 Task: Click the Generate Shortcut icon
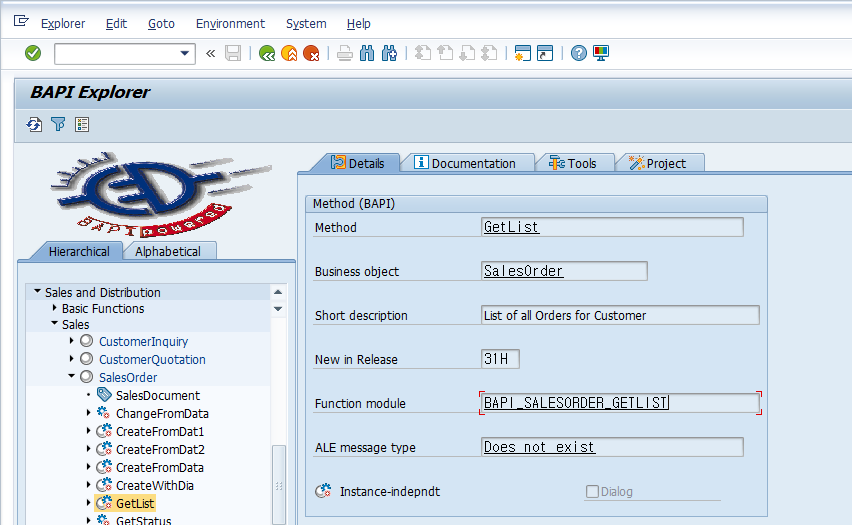pyautogui.click(x=544, y=53)
